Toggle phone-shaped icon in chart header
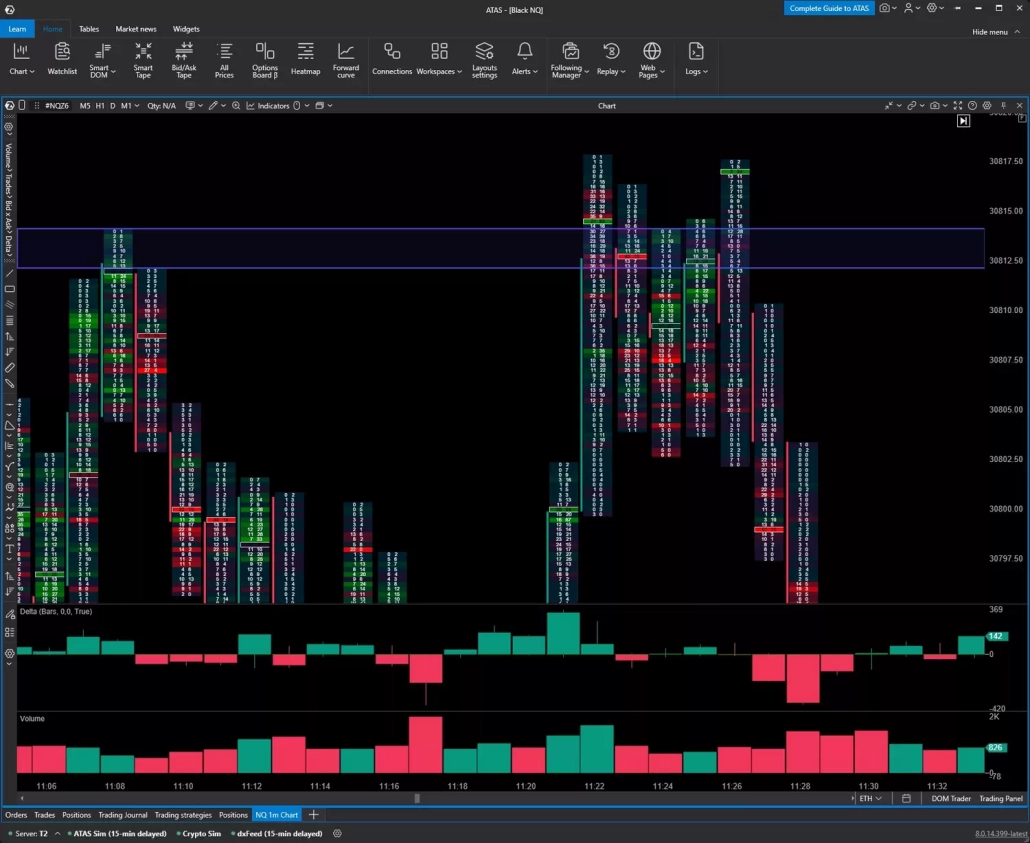Screen dimensions: 1030x843 click(22, 105)
